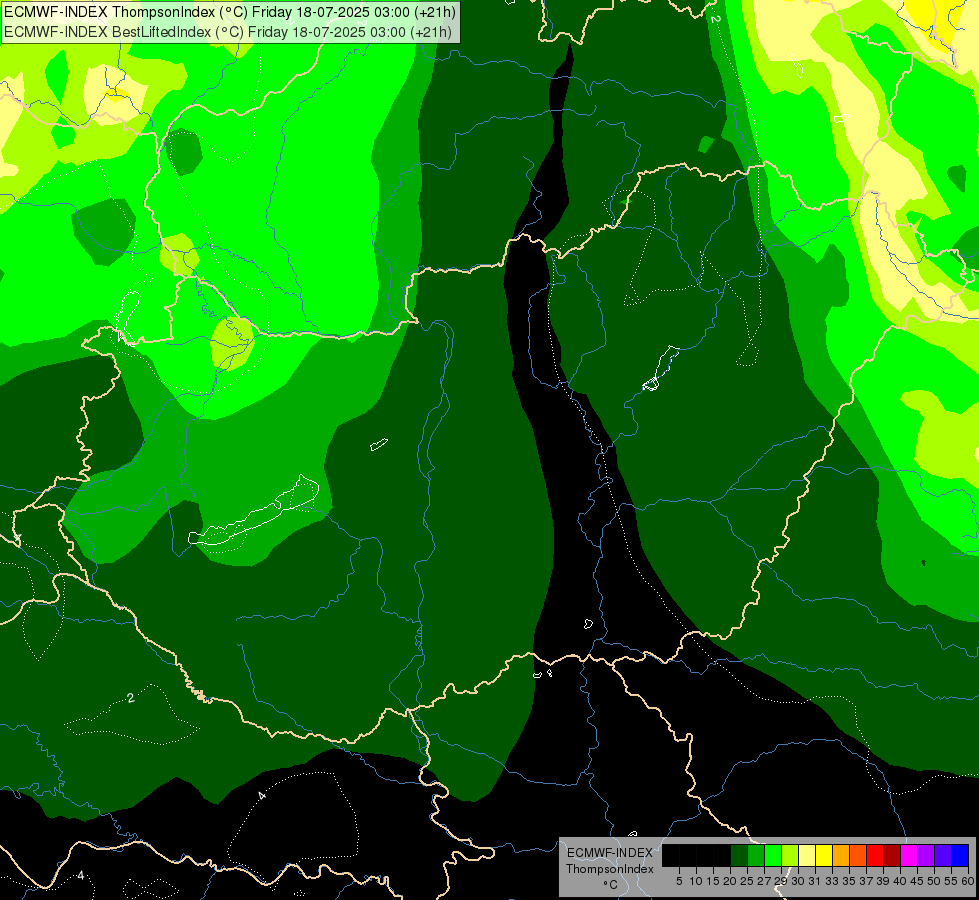This screenshot has height=900, width=979.
Task: Click the legend's ThompsonIndex label
Action: coord(610,869)
